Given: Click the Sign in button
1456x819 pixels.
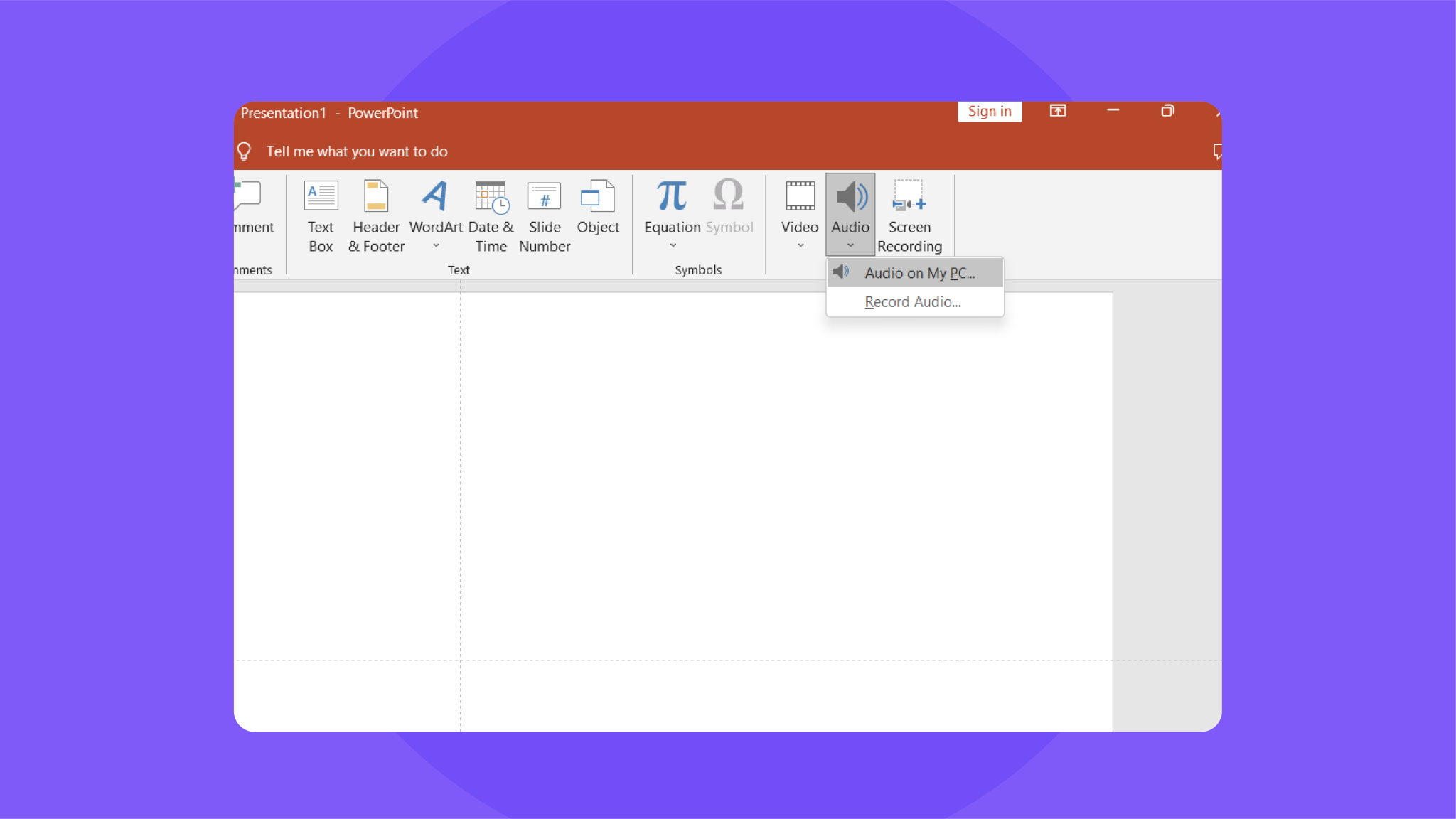Looking at the screenshot, I should coord(990,111).
